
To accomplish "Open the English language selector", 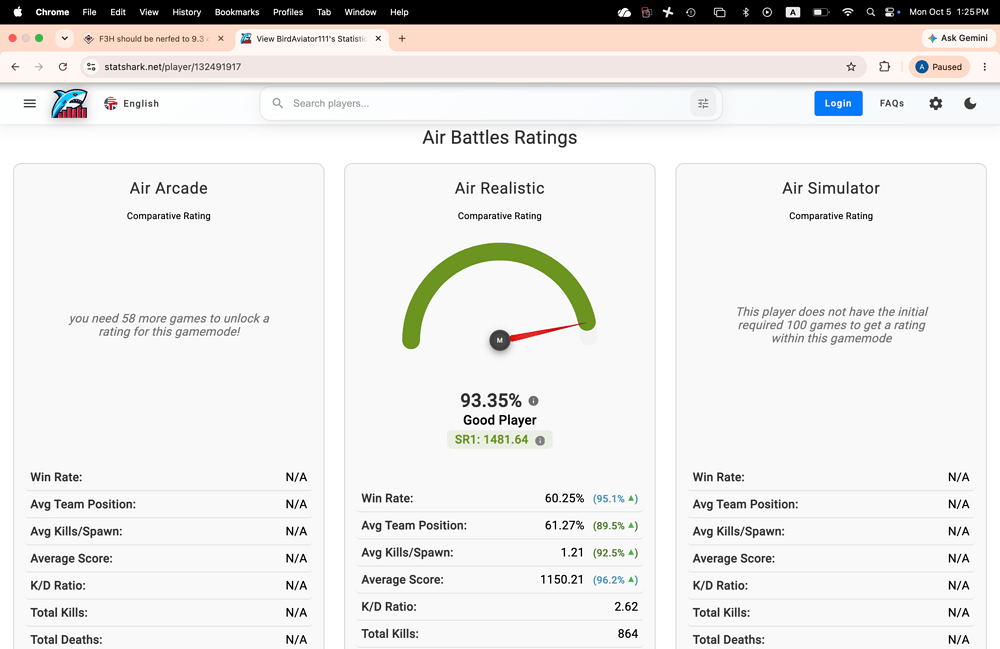I will 132,103.
